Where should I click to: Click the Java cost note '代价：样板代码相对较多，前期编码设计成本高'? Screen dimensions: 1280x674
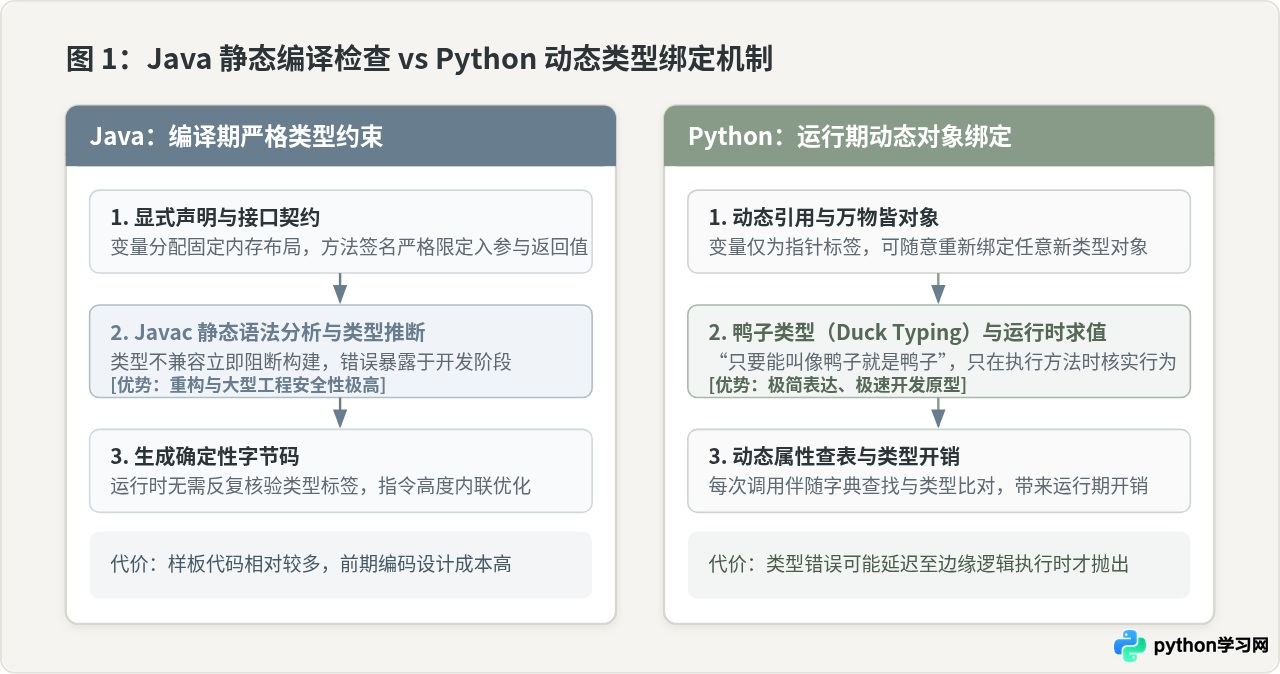(x=310, y=564)
